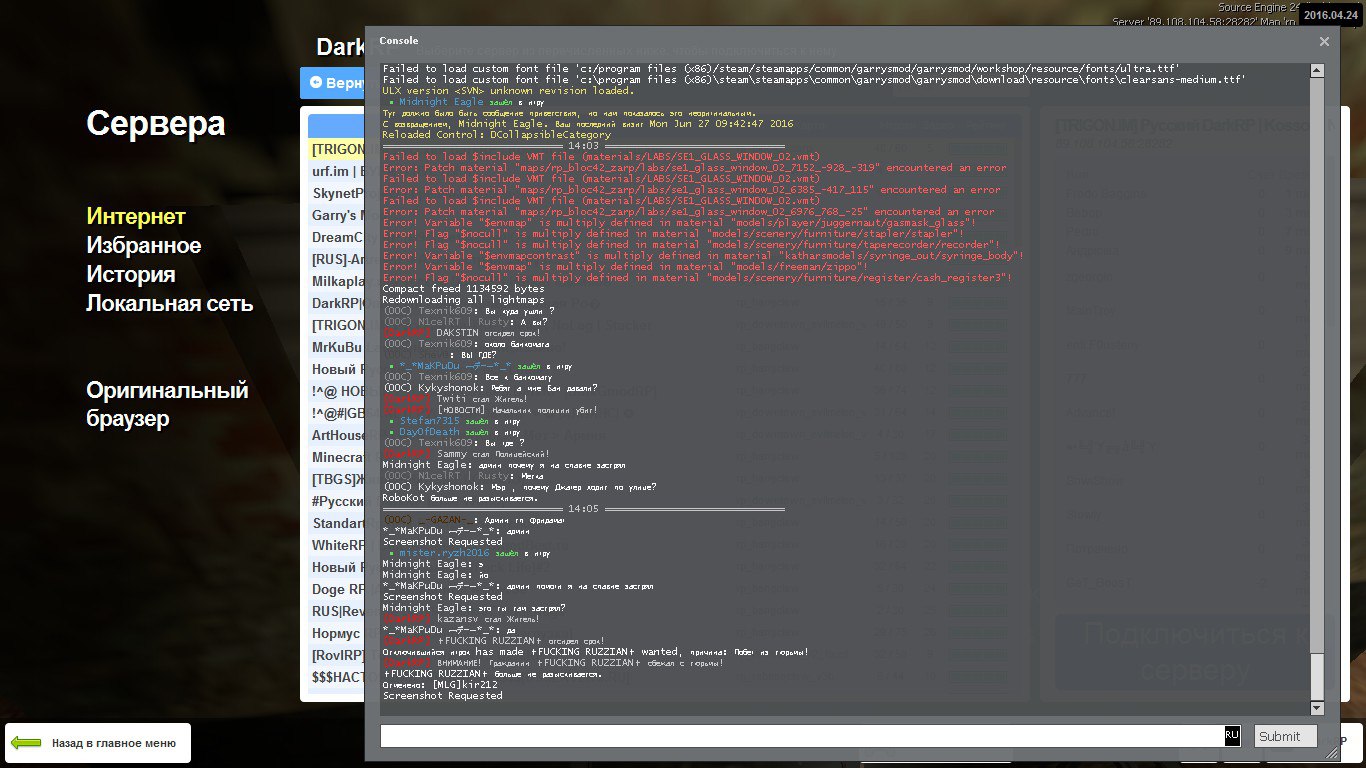Select the highlighted [TRIGON server row
Screen dimensions: 1366x768
(336, 149)
